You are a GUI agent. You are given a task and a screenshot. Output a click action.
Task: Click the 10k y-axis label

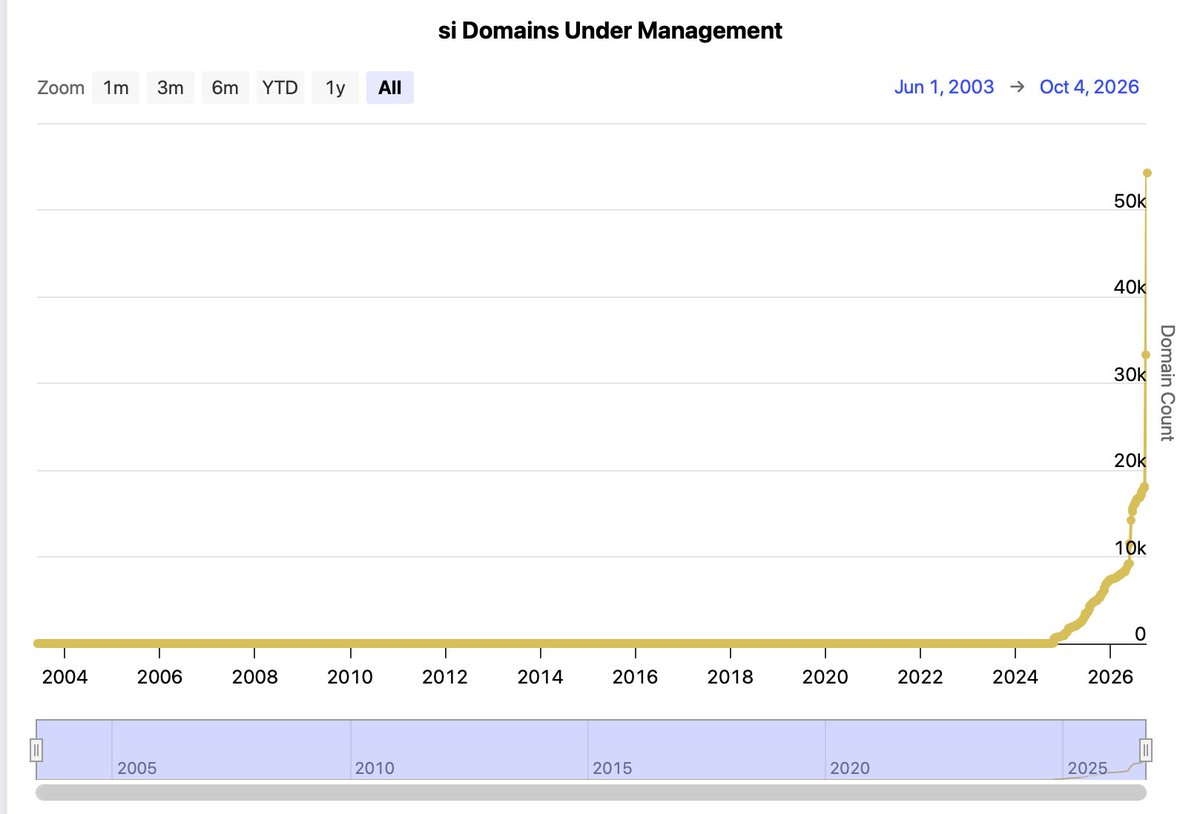(1130, 548)
